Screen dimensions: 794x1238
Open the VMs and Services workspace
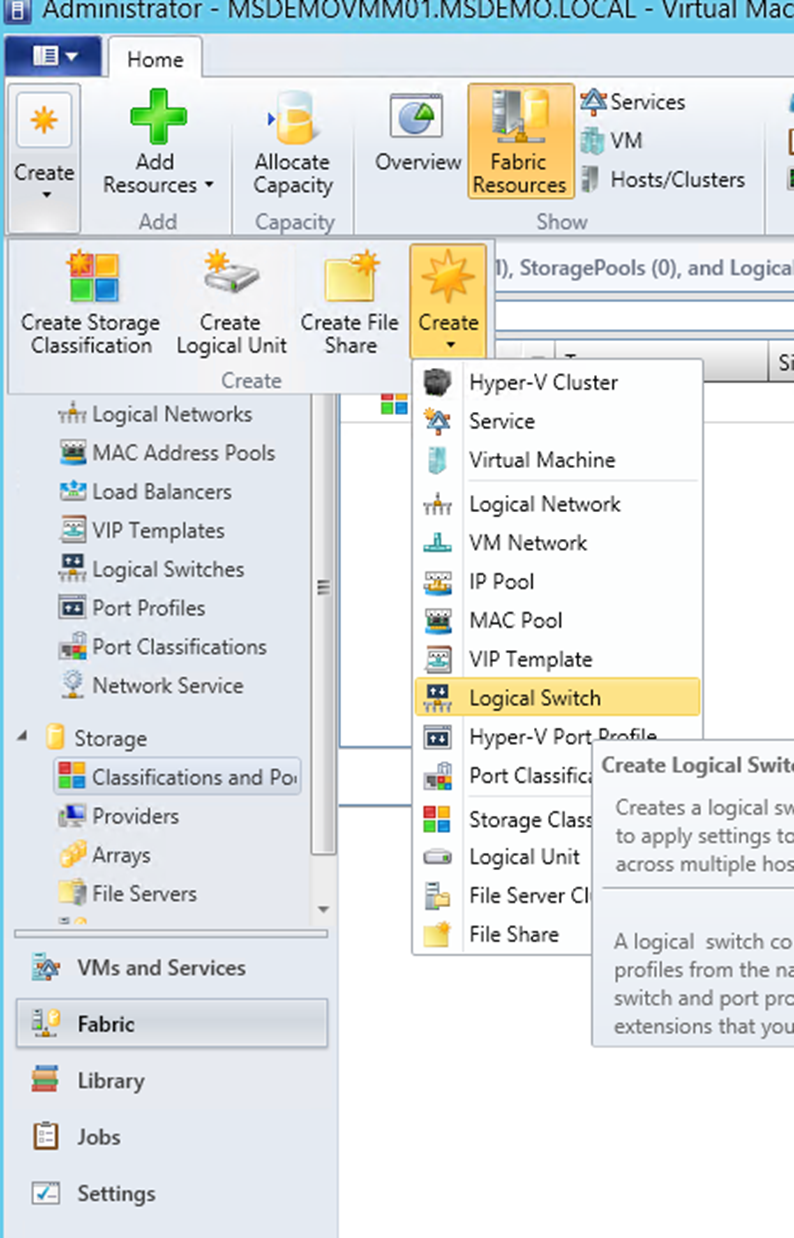coord(171,968)
